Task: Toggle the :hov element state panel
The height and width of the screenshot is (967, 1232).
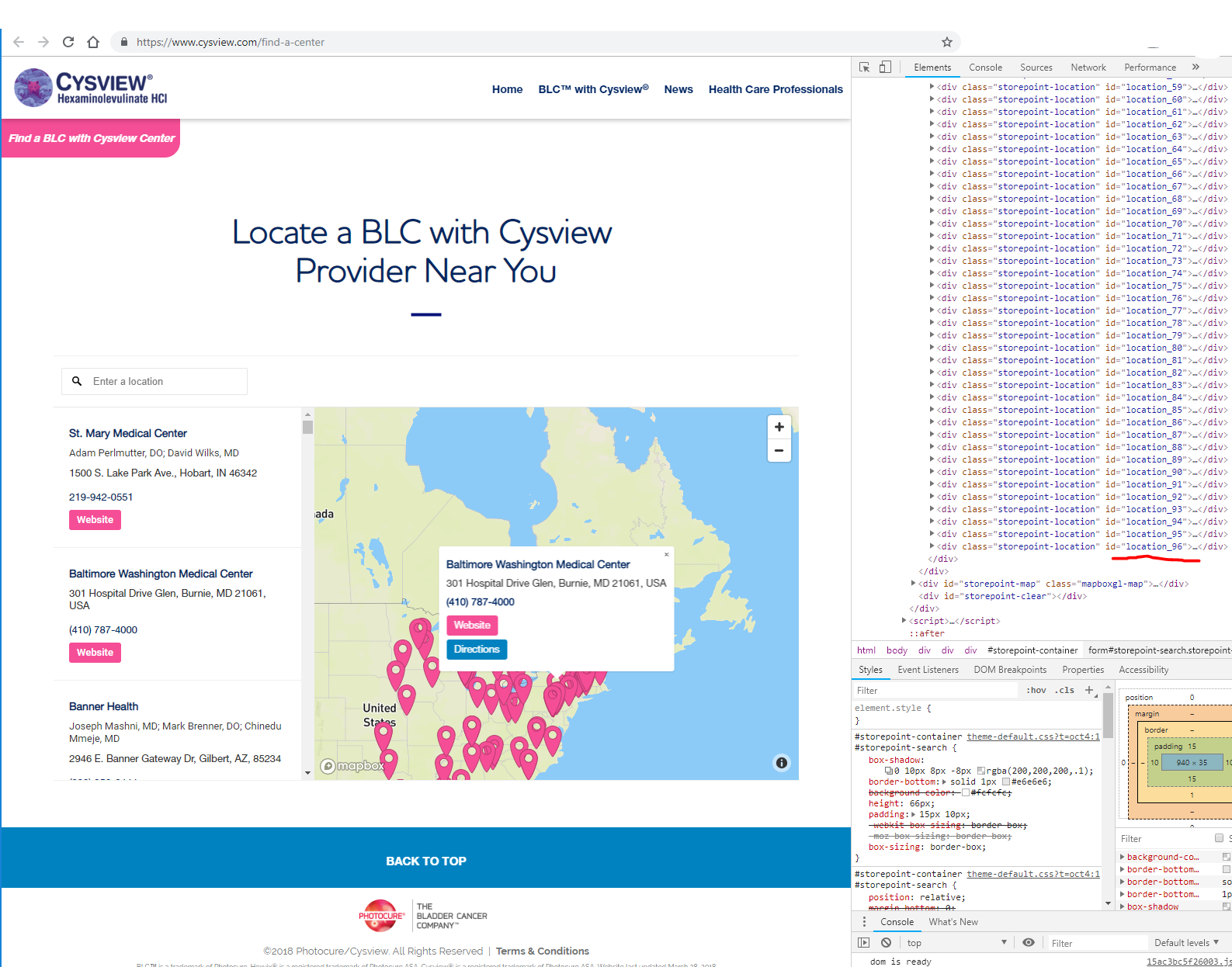Action: pos(1036,690)
